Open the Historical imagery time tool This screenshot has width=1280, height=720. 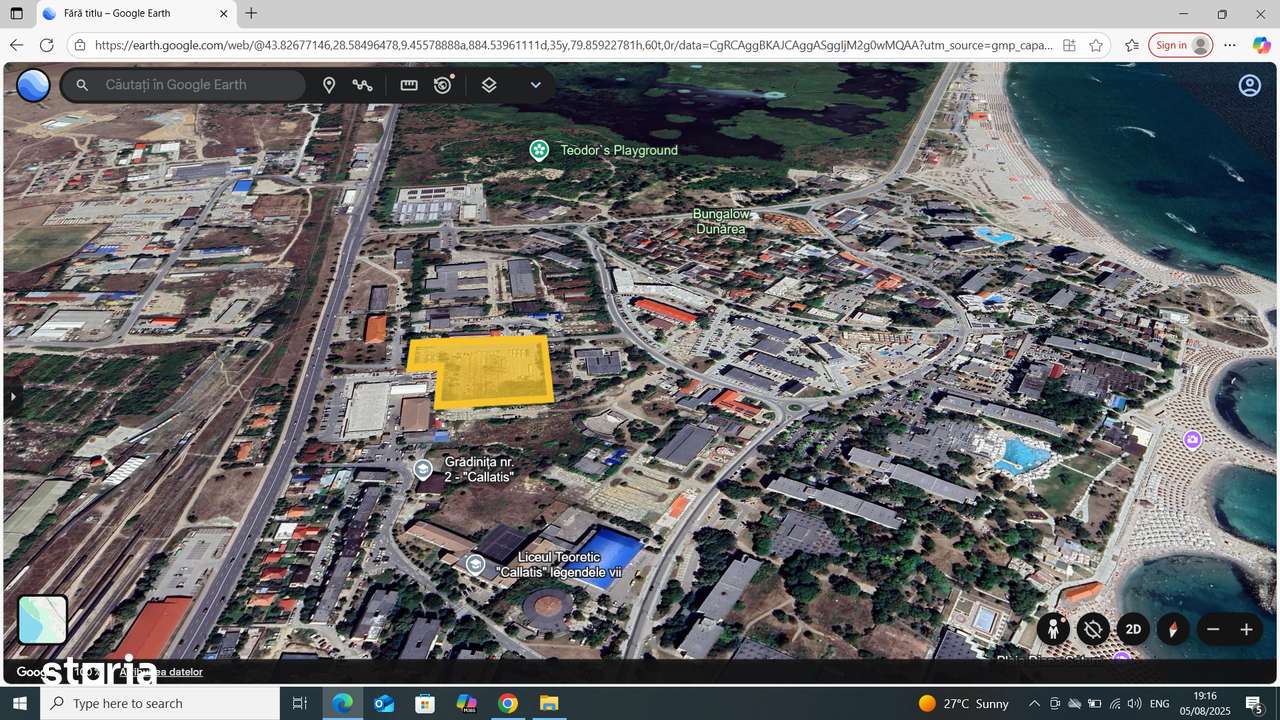[443, 85]
